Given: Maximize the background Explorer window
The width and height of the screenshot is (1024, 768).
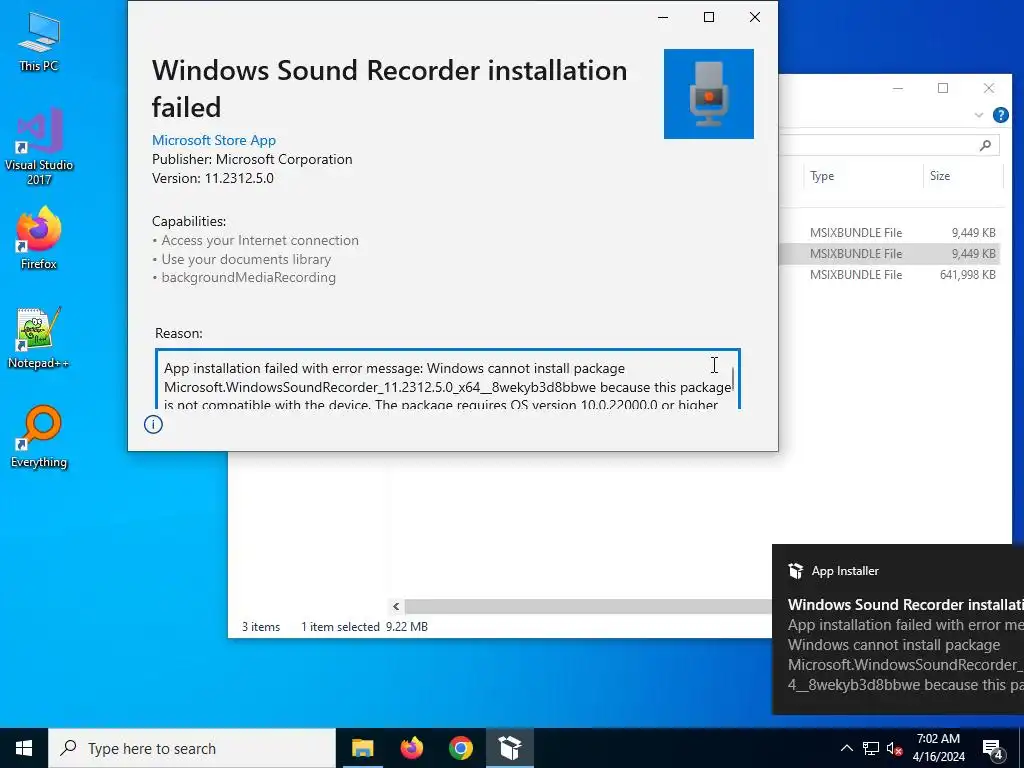Looking at the screenshot, I should 943,88.
